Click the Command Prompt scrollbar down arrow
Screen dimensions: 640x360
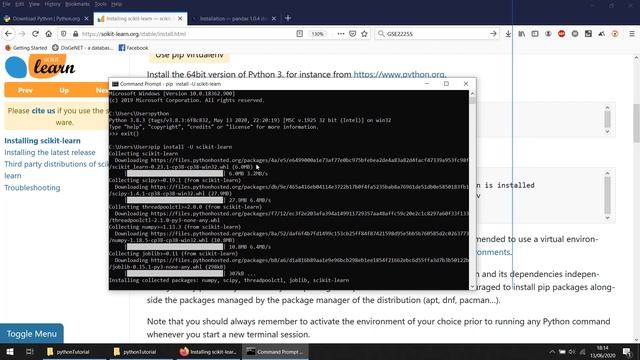click(472, 287)
